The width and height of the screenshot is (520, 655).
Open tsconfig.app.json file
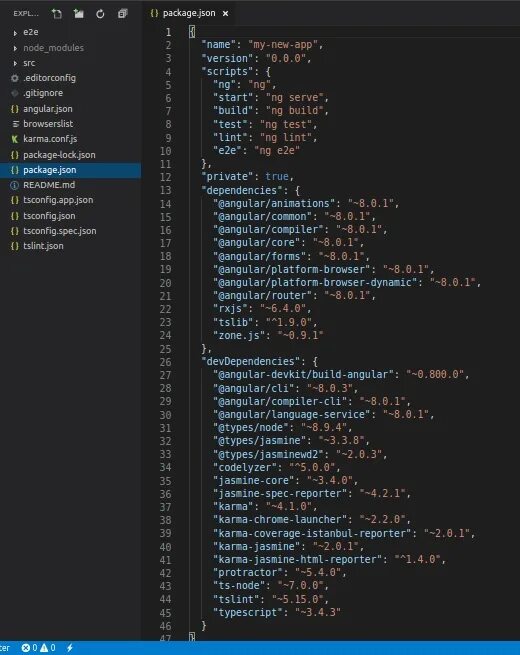(x=71, y=200)
